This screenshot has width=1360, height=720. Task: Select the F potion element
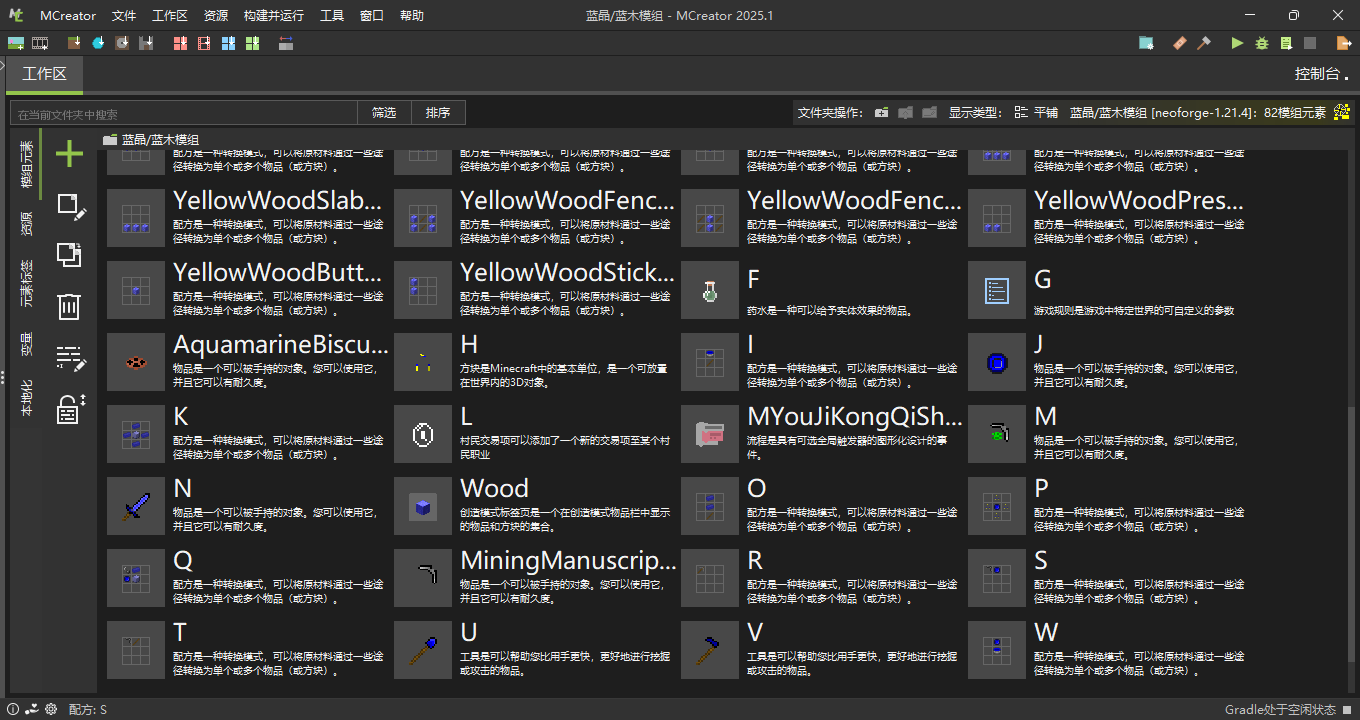click(x=823, y=289)
